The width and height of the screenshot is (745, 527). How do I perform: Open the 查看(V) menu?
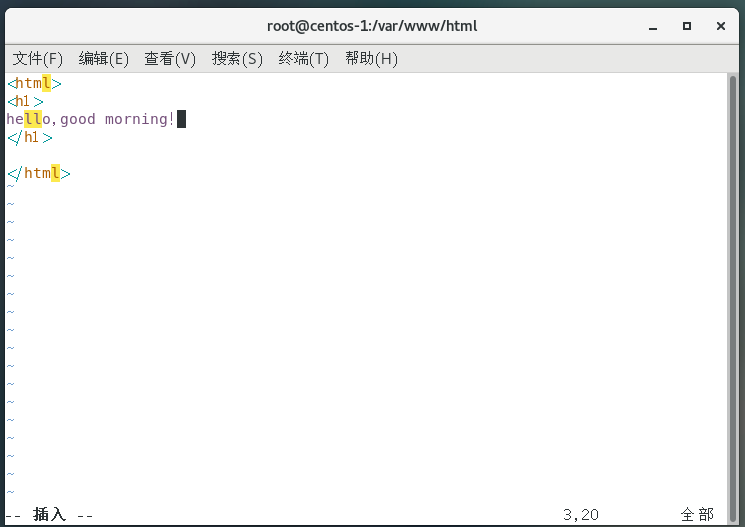coord(170,59)
